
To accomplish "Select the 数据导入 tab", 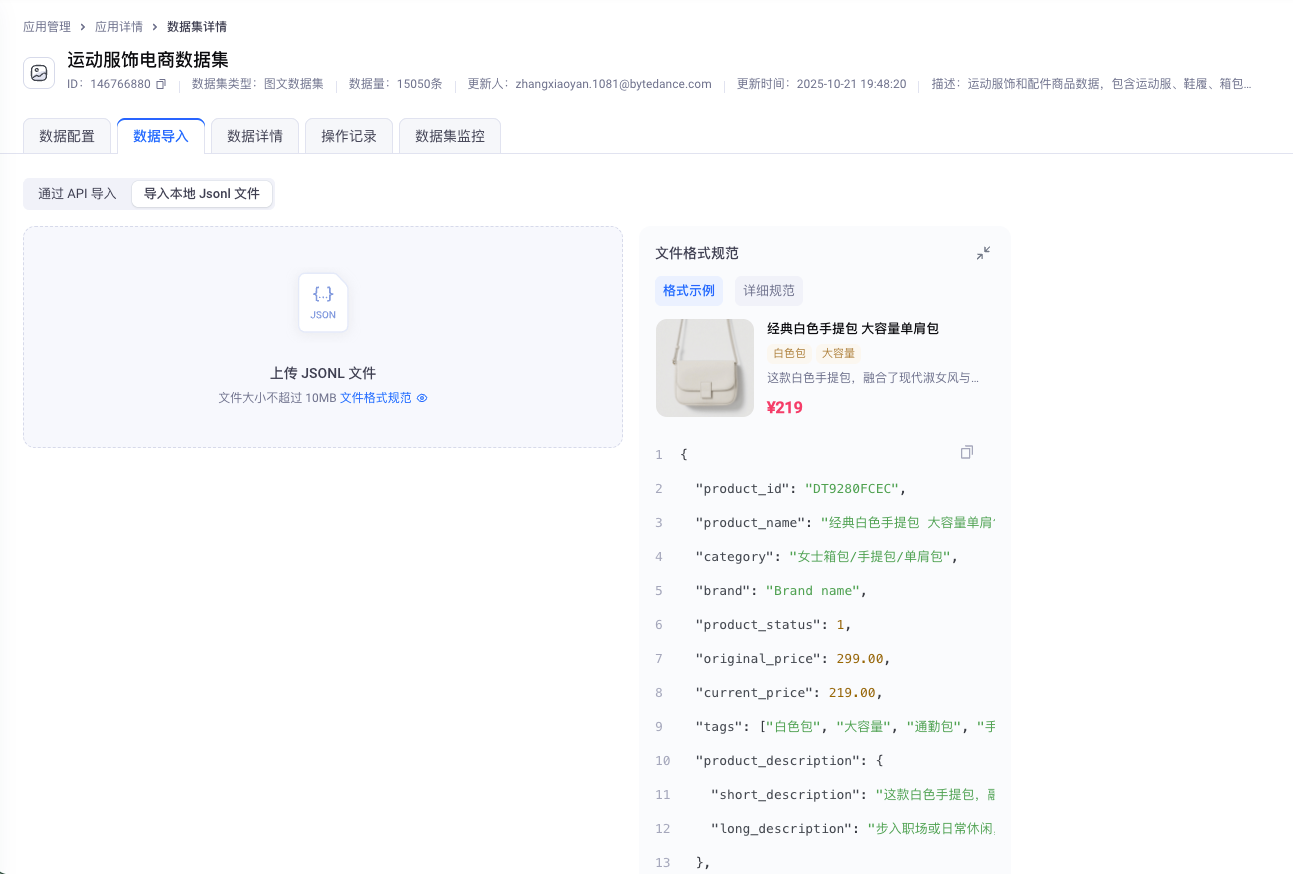I will [x=161, y=136].
